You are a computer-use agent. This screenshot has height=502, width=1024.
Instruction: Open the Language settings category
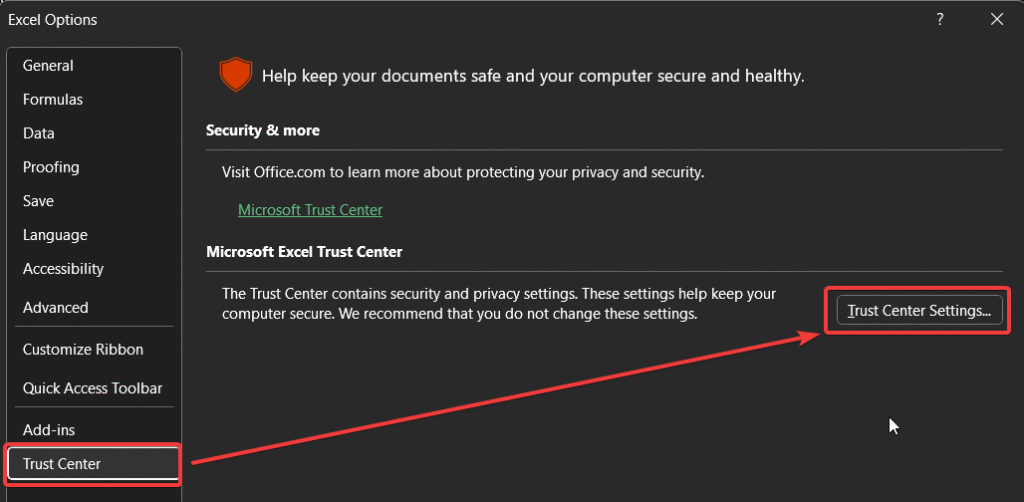pyautogui.click(x=55, y=235)
